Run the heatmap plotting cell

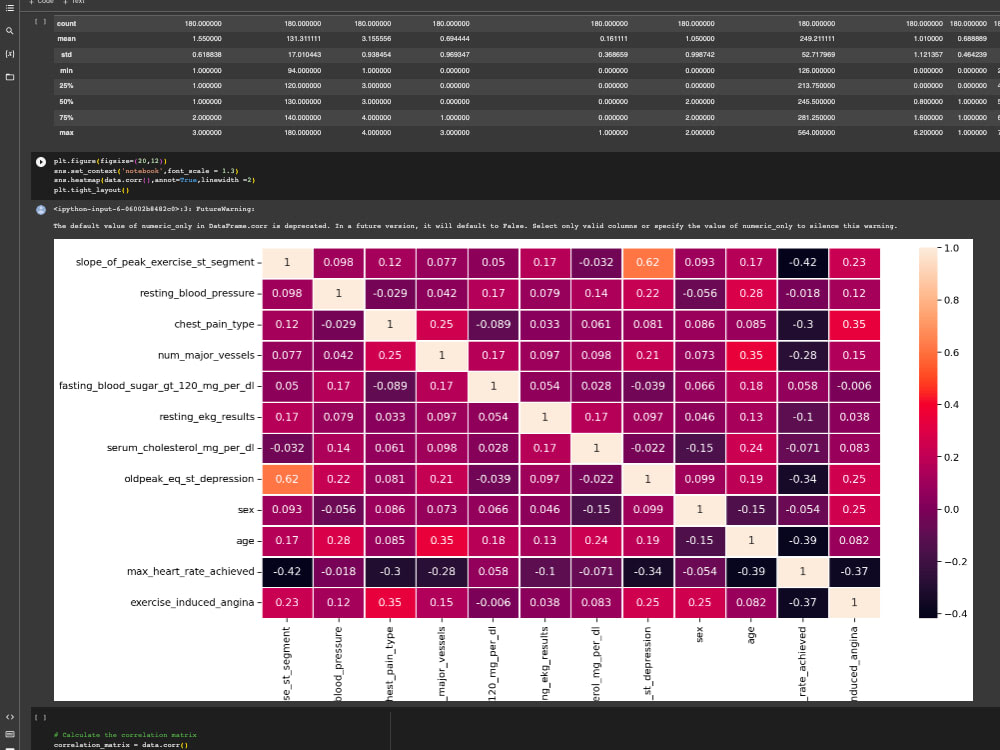point(41,162)
